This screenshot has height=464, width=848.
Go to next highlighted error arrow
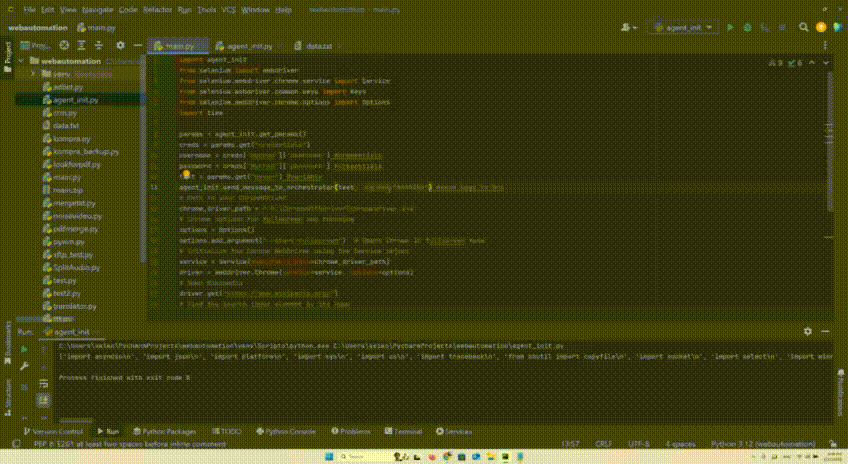click(x=825, y=63)
